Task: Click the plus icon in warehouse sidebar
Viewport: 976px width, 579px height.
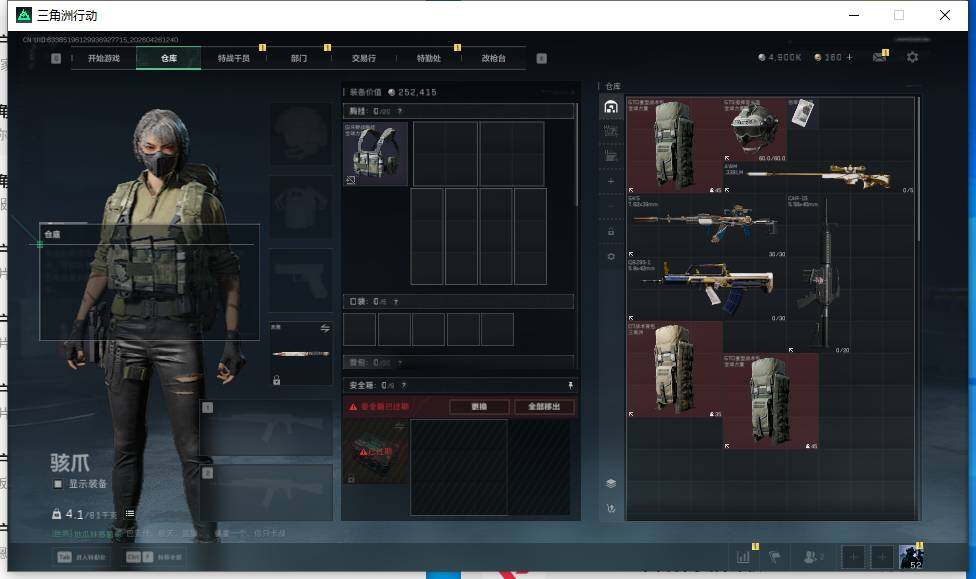Action: click(611, 181)
